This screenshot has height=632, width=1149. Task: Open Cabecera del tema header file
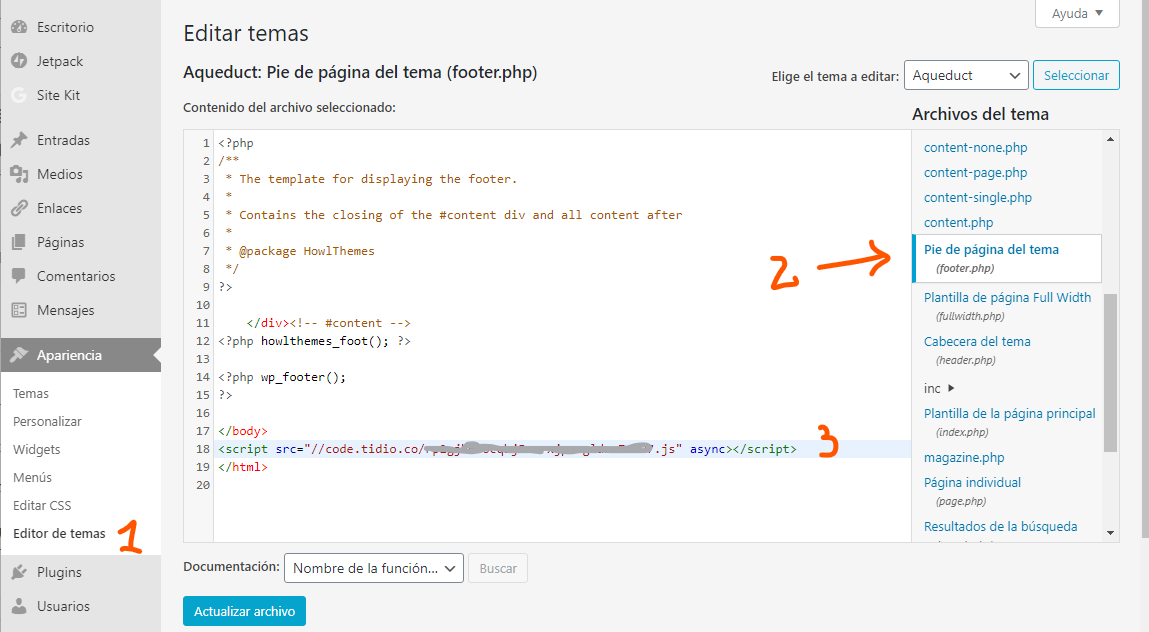[977, 342]
